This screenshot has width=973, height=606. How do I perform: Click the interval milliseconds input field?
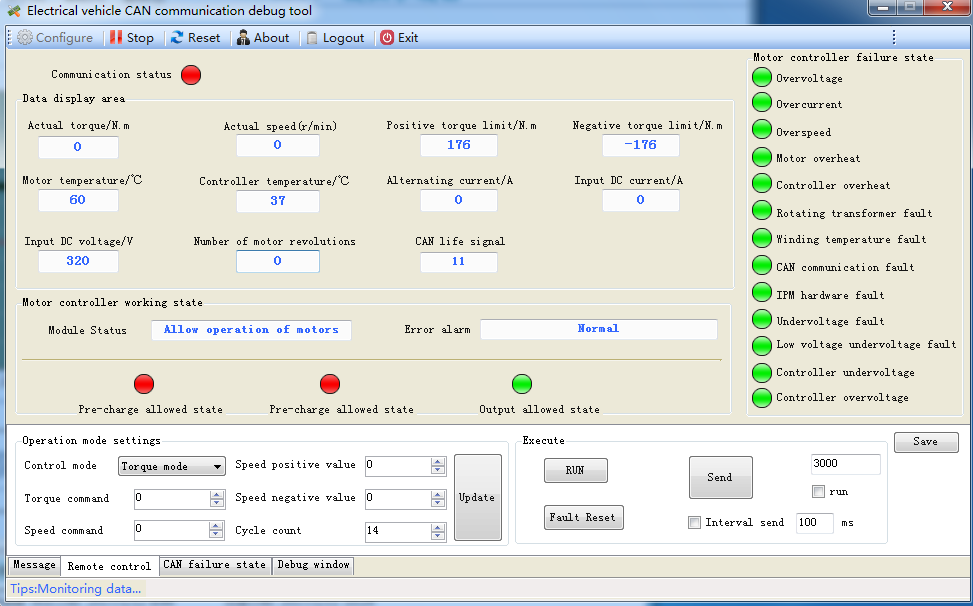[x=815, y=523]
